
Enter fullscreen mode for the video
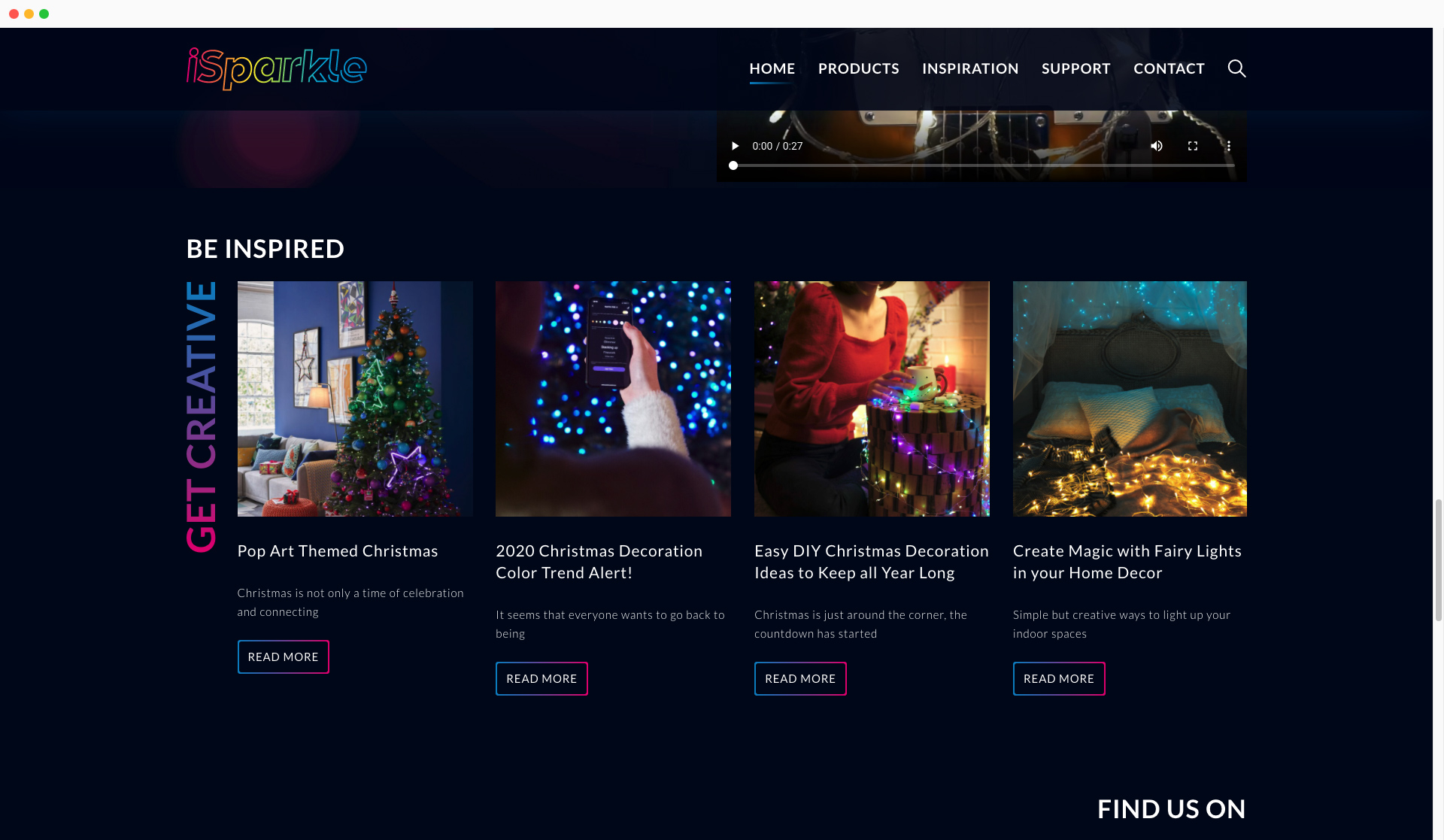click(1193, 146)
